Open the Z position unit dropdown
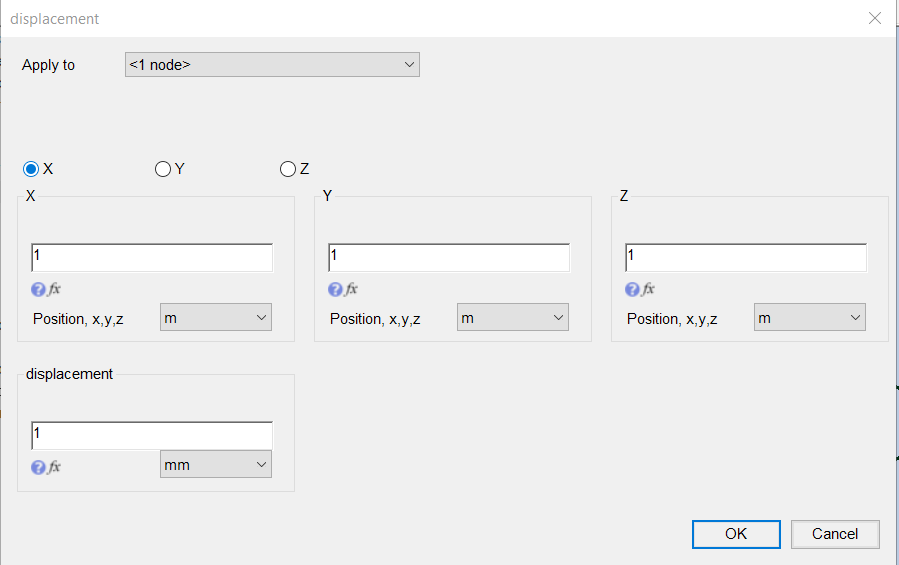899x565 pixels. [x=810, y=318]
